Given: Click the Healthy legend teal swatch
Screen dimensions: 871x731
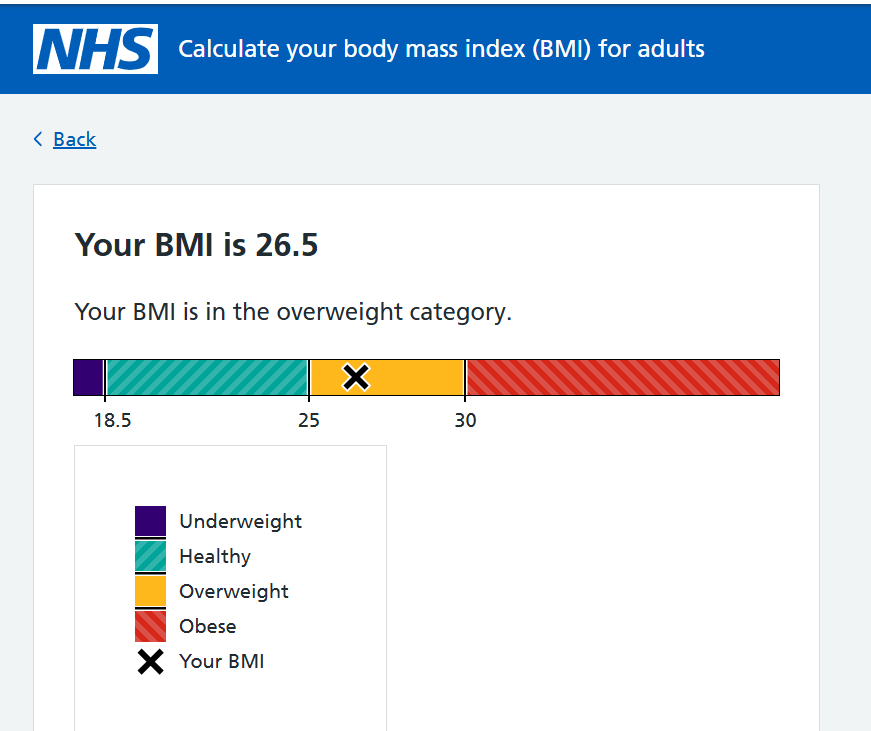Looking at the screenshot, I should [x=151, y=556].
